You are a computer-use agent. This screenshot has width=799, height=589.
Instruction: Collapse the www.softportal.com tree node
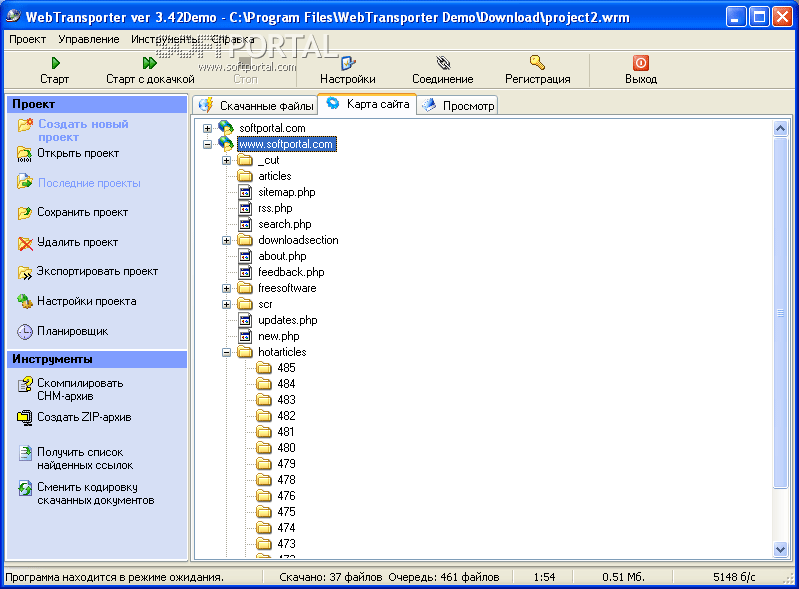(x=207, y=144)
